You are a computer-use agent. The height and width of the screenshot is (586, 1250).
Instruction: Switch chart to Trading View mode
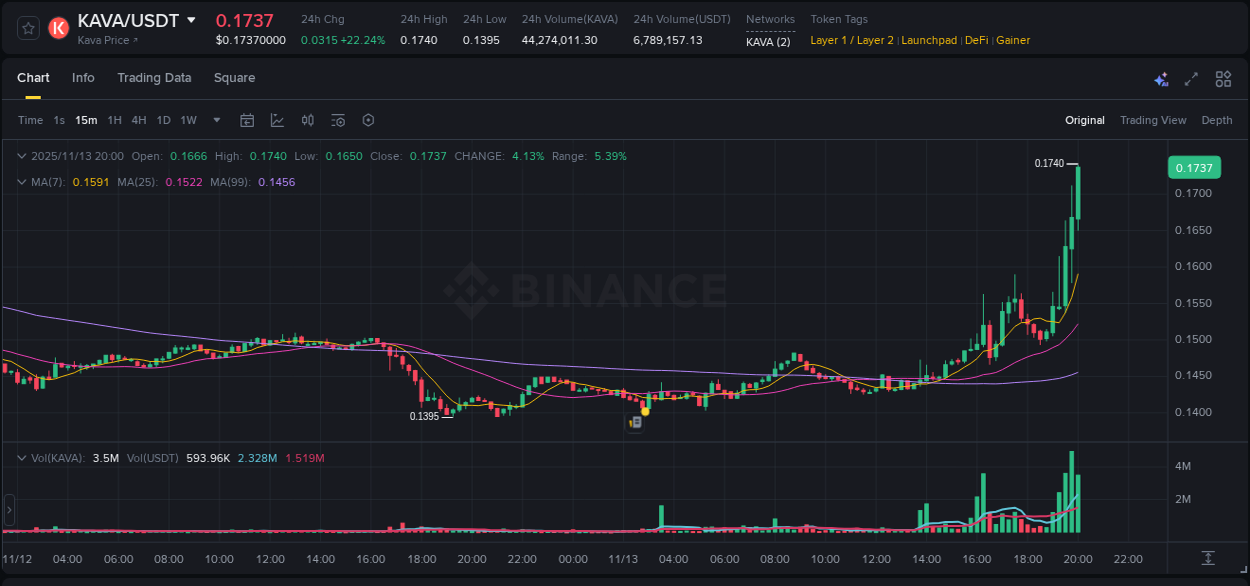[1153, 120]
